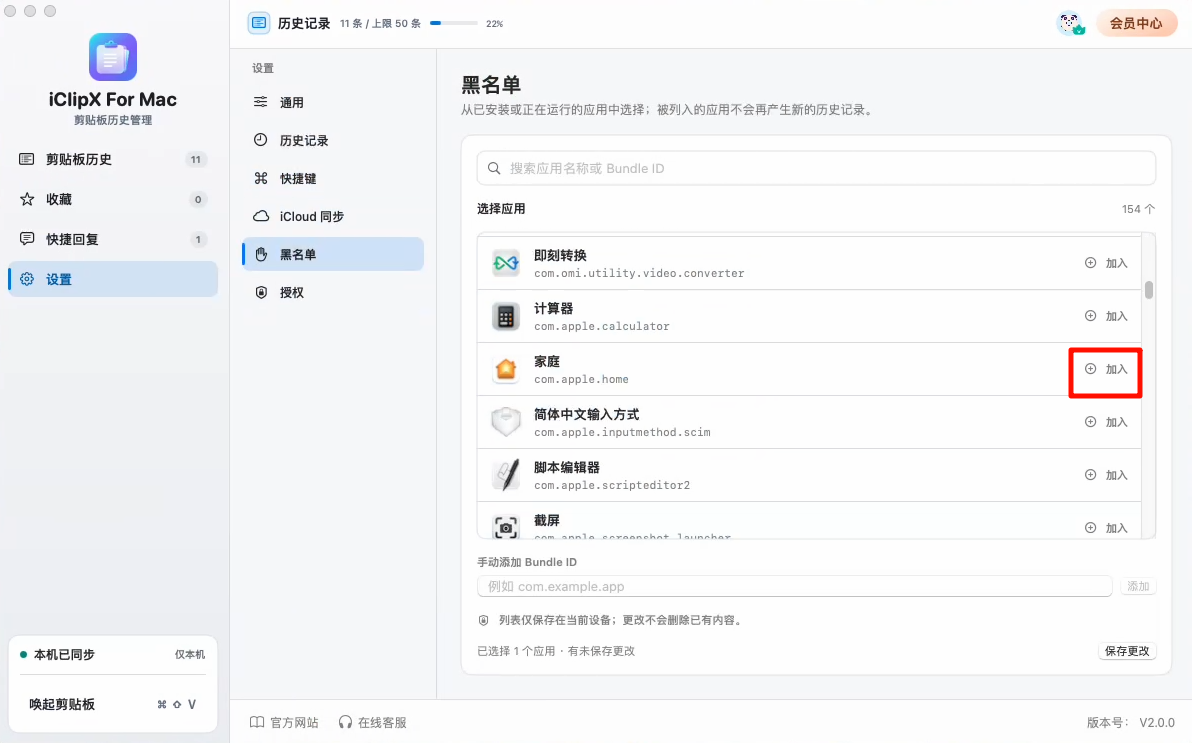Focus the app name or Bundle ID search field

(x=816, y=168)
